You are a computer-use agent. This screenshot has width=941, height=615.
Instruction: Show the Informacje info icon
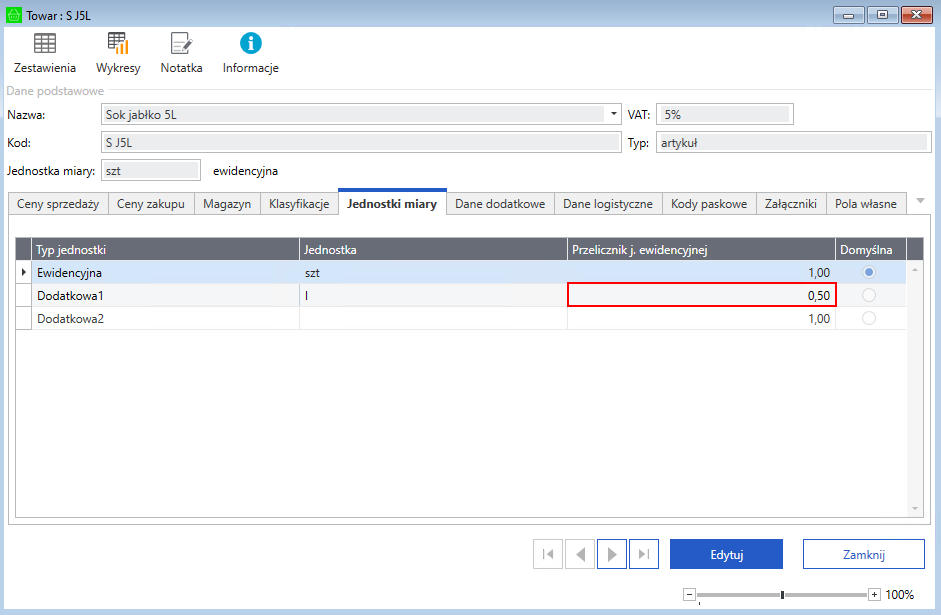point(251,44)
